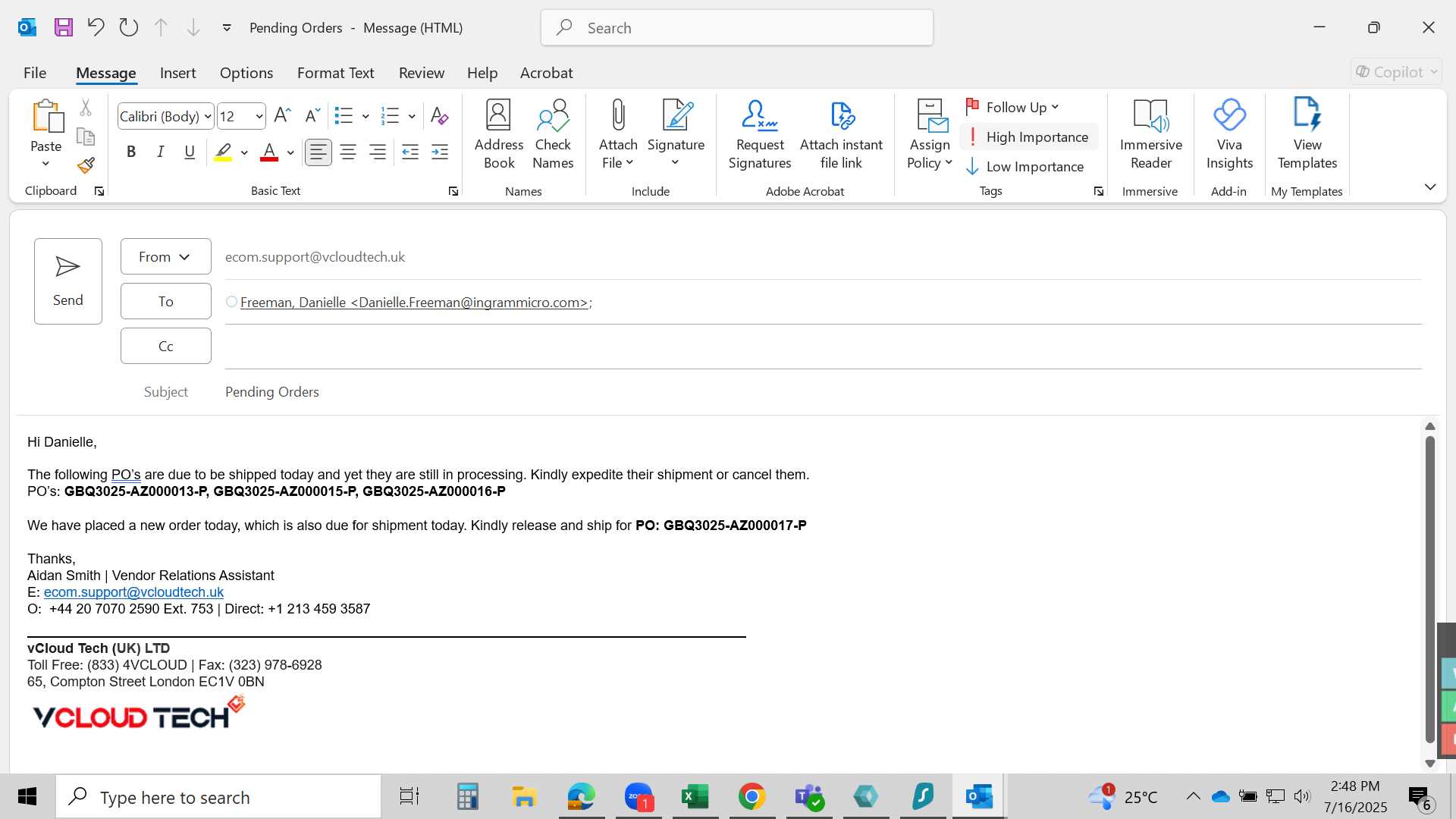Click presence circle beside Danielle Freeman
This screenshot has height=819, width=1456.
[x=231, y=302]
